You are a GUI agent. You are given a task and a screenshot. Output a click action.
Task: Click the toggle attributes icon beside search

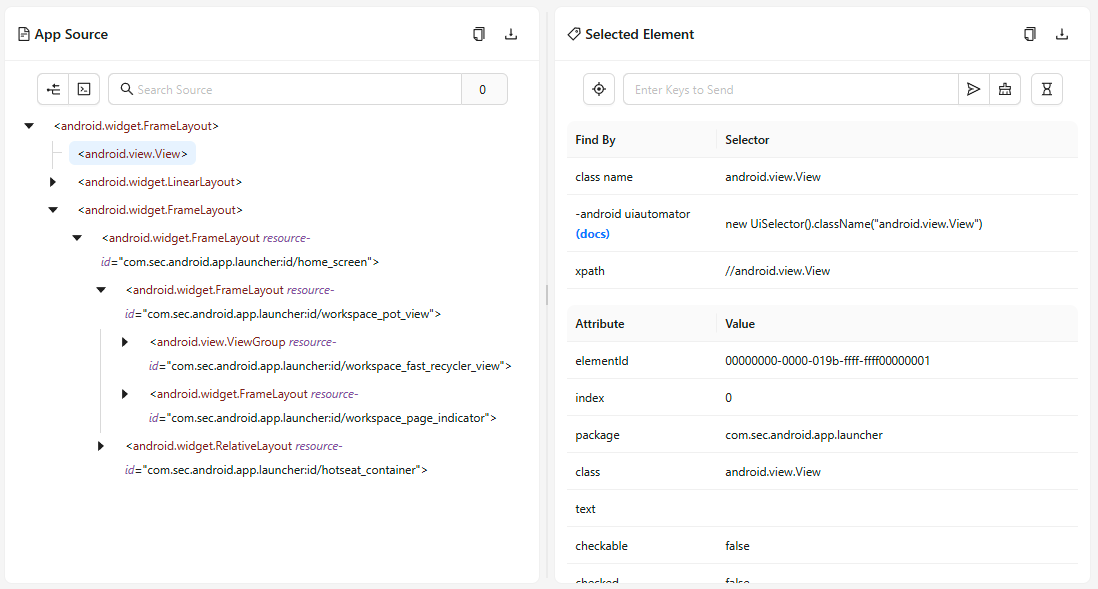coord(53,89)
